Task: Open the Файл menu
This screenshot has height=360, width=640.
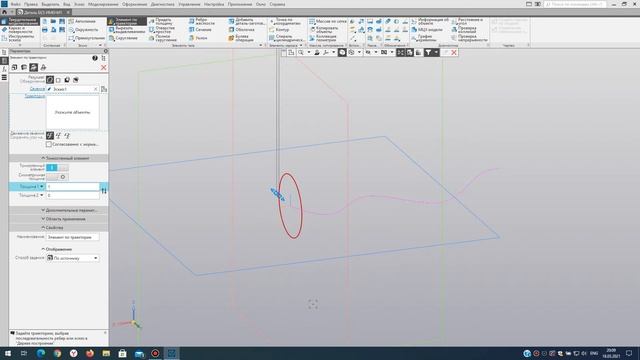Action: (16, 4)
